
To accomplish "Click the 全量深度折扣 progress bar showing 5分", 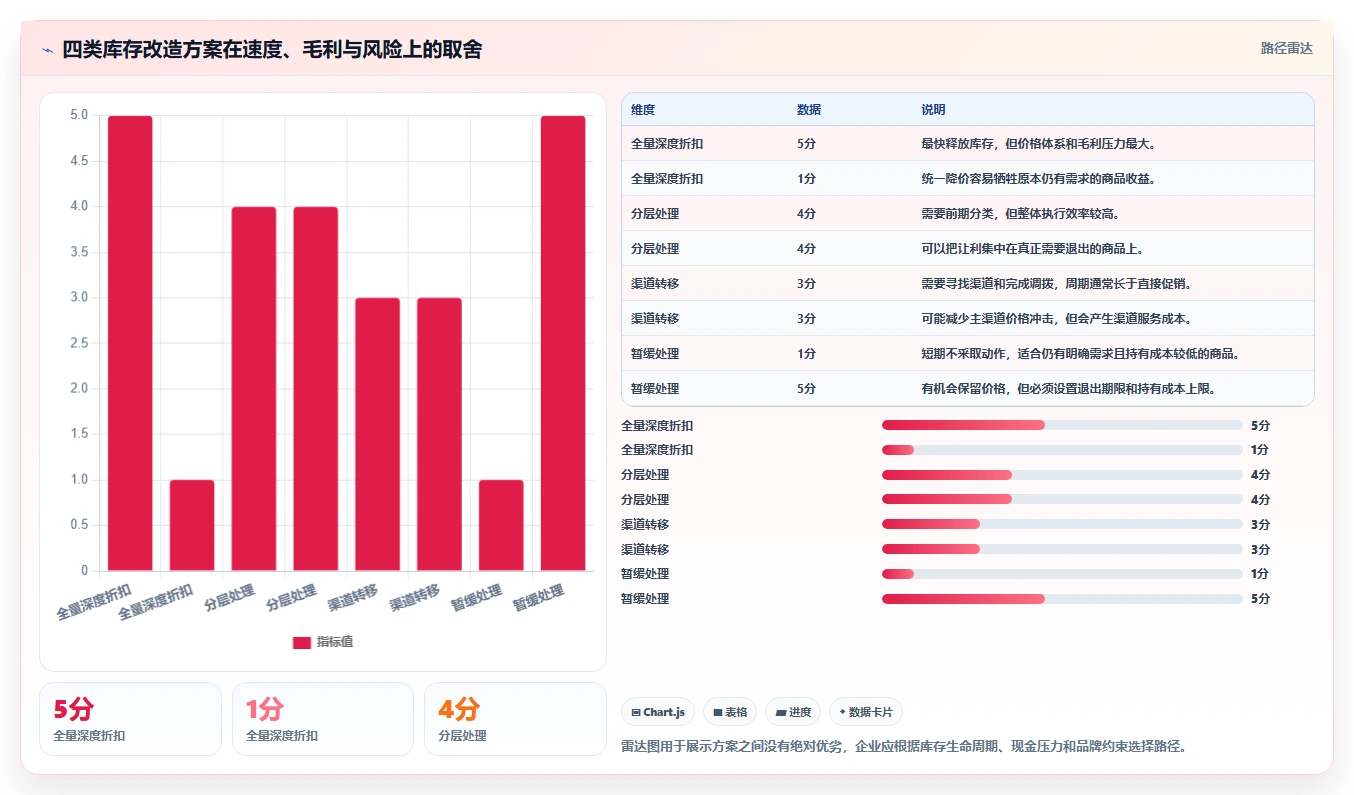I will tap(1062, 425).
